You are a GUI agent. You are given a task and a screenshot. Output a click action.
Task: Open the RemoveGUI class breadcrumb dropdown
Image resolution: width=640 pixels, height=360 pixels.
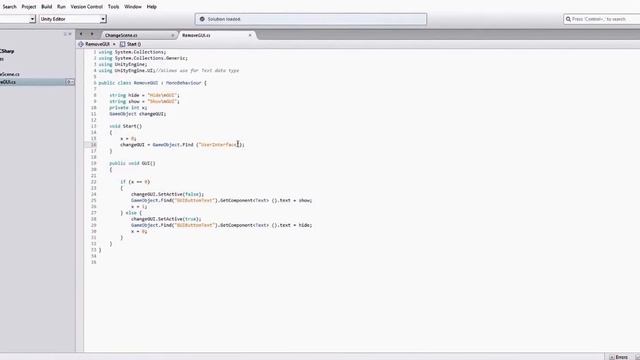pyautogui.click(x=97, y=44)
